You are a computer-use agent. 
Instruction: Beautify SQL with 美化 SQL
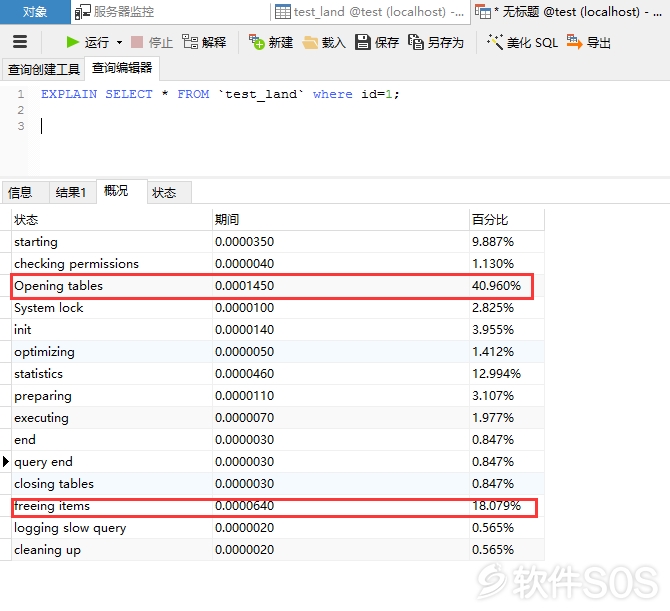[522, 42]
